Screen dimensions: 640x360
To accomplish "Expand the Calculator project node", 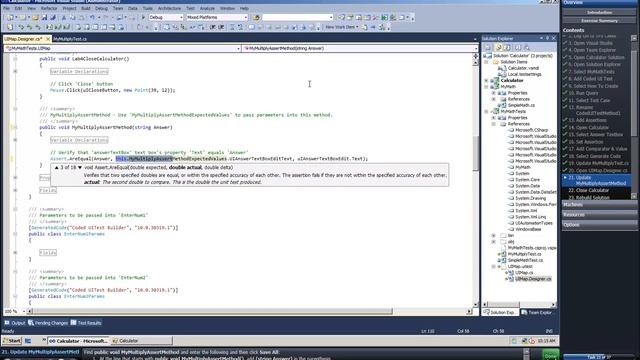I will 487,80.
